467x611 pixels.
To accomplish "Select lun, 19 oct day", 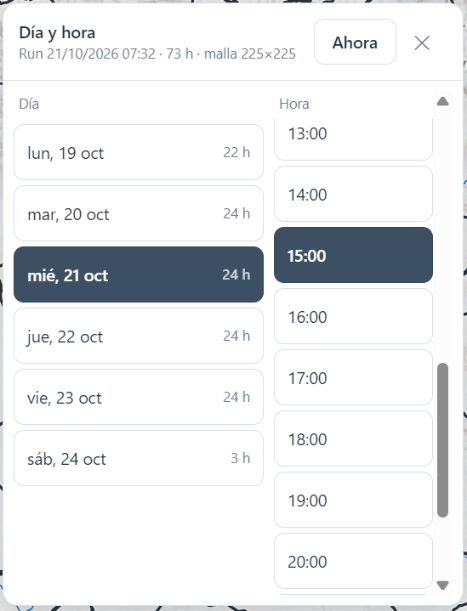I will click(x=138, y=152).
